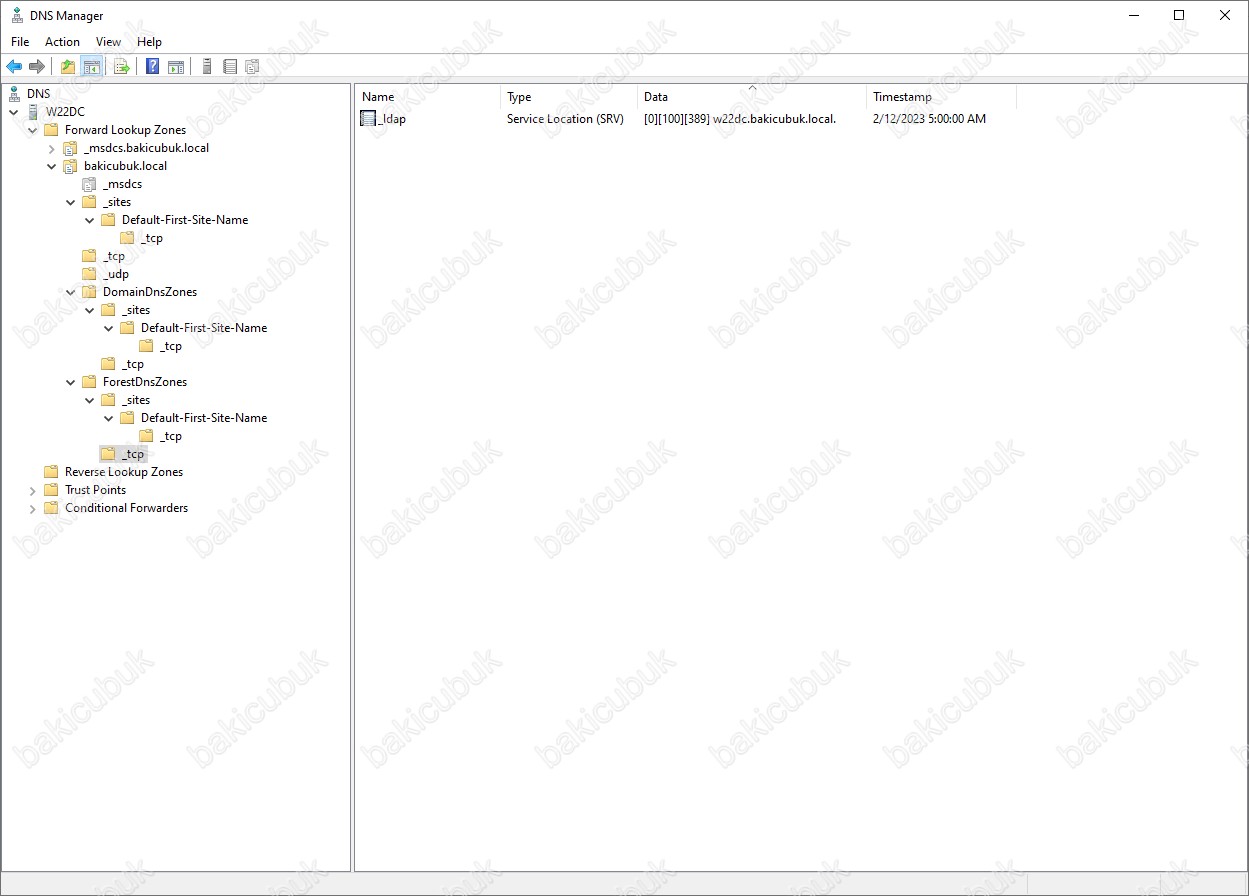This screenshot has width=1249, height=896.
Task: Click the DNS Manager title bar app icon
Action: click(x=17, y=16)
